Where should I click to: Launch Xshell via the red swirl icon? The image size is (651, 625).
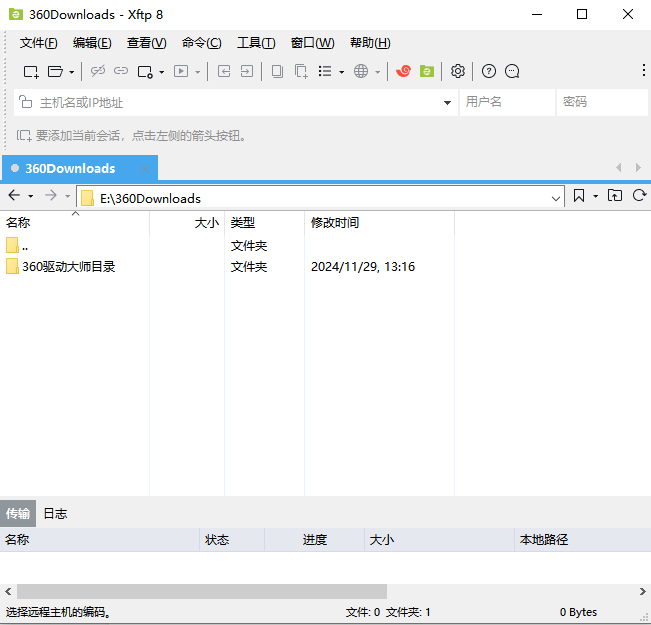pos(403,71)
